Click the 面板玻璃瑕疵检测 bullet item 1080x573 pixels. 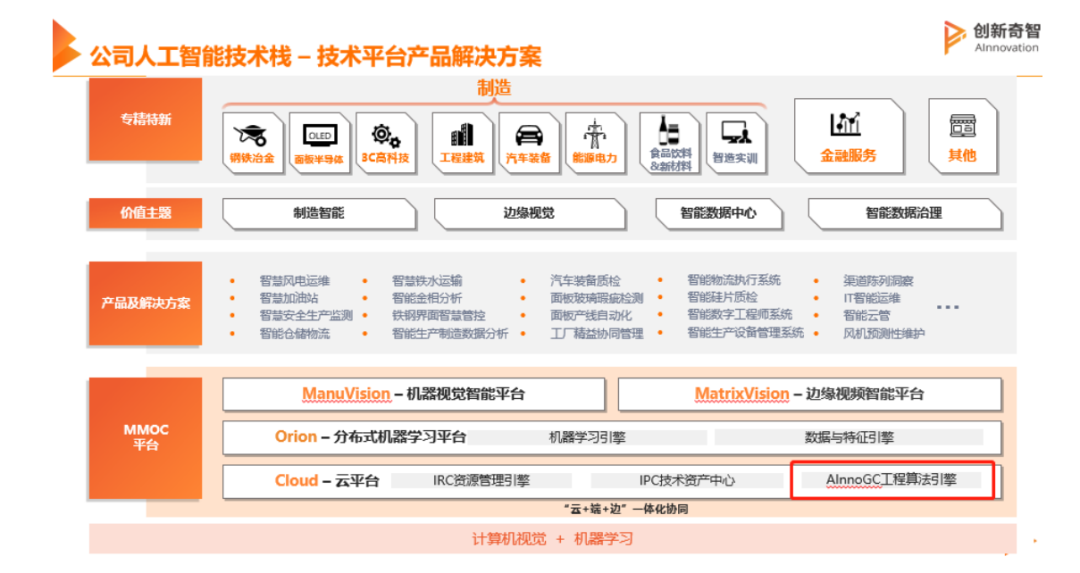coord(596,298)
